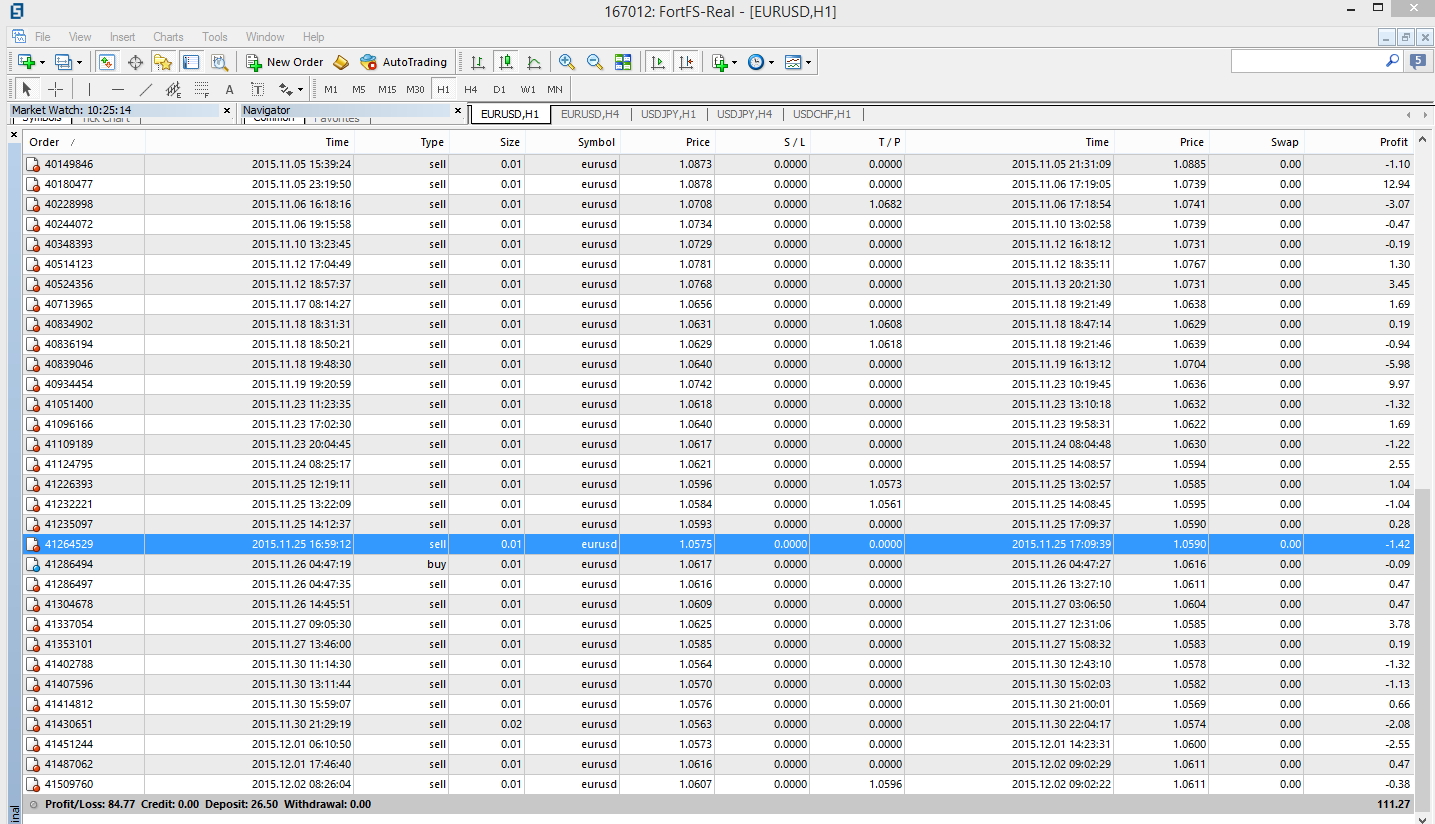
Task: Switch to the USDJPY,H1 chart tab
Action: (668, 114)
